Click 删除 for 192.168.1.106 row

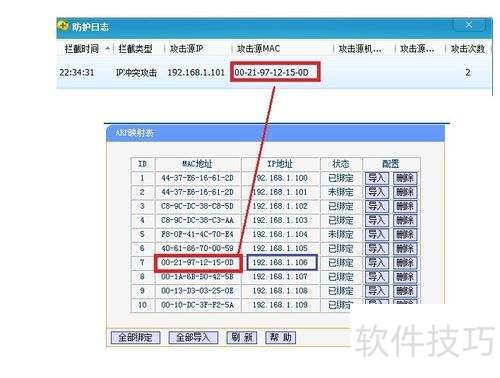pos(405,263)
